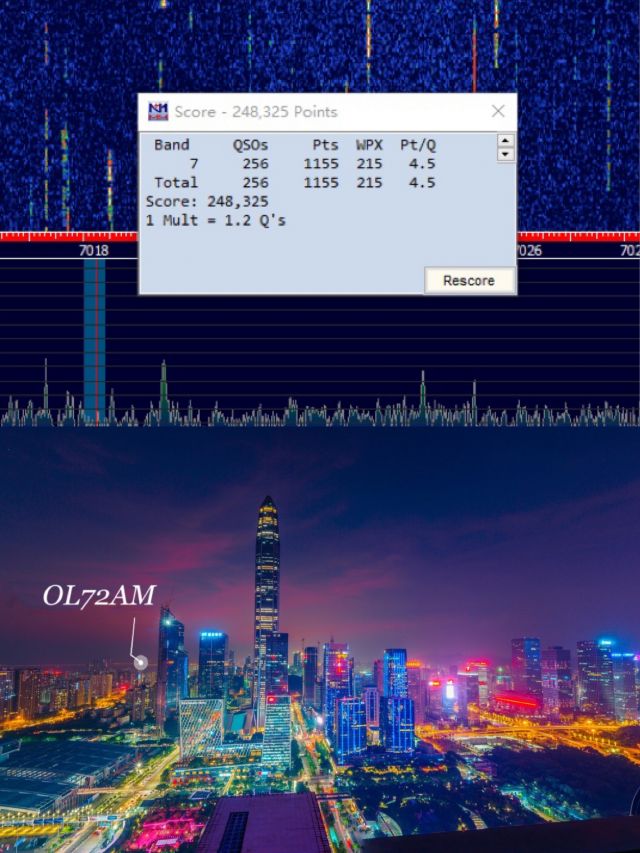The height and width of the screenshot is (853, 640).
Task: Click the Band column header
Action: 171,145
